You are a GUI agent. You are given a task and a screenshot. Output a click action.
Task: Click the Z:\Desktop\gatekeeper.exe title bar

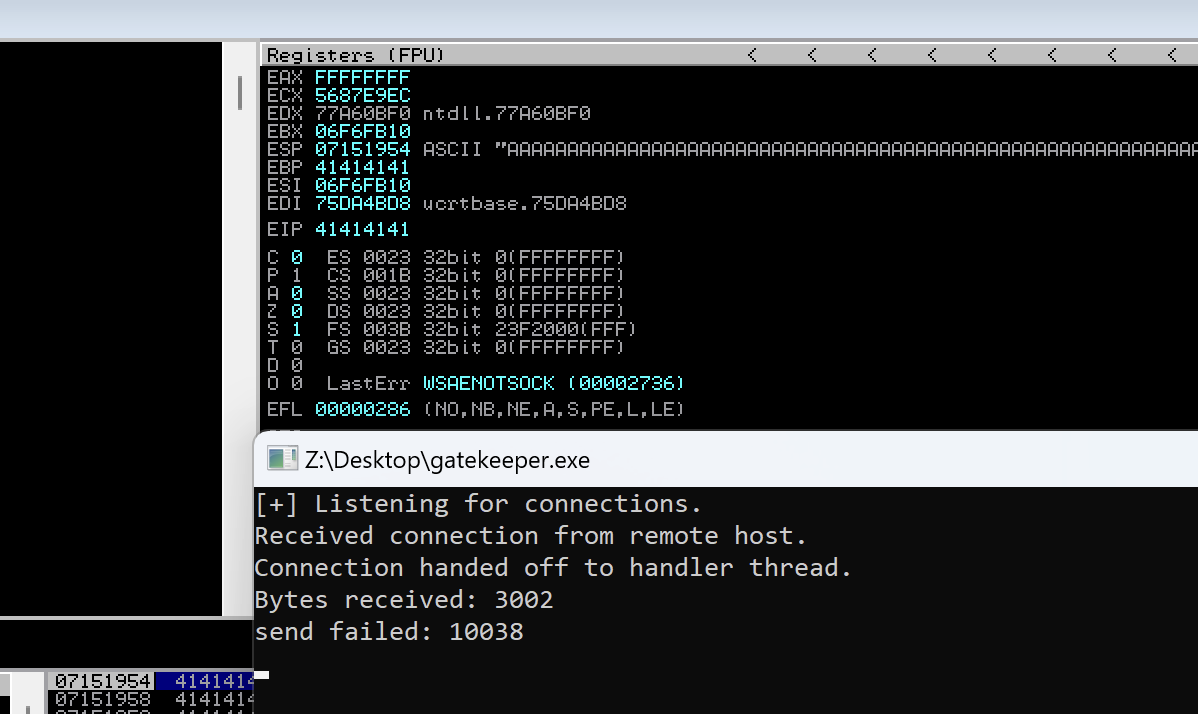[x=700, y=459]
